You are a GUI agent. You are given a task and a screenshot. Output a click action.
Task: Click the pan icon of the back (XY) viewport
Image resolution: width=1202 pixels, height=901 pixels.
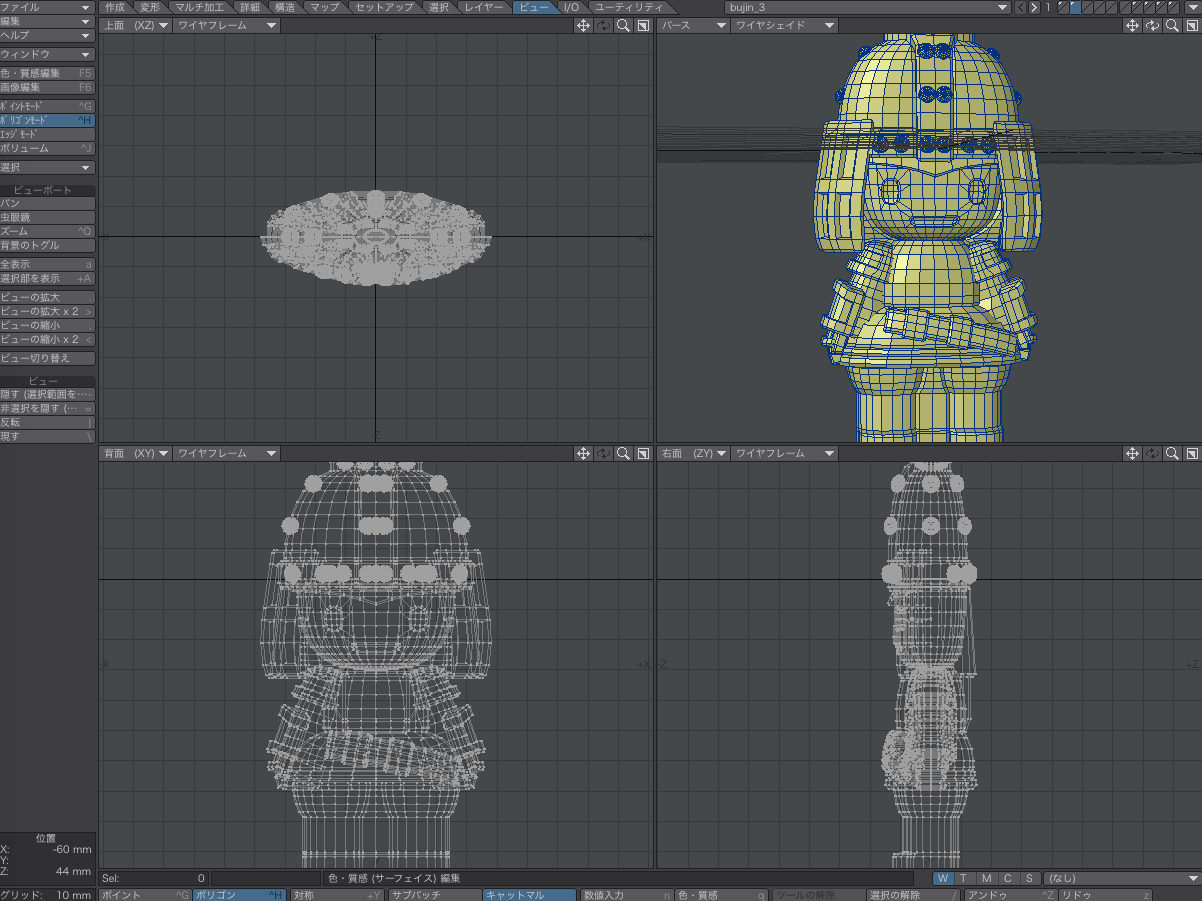583,453
